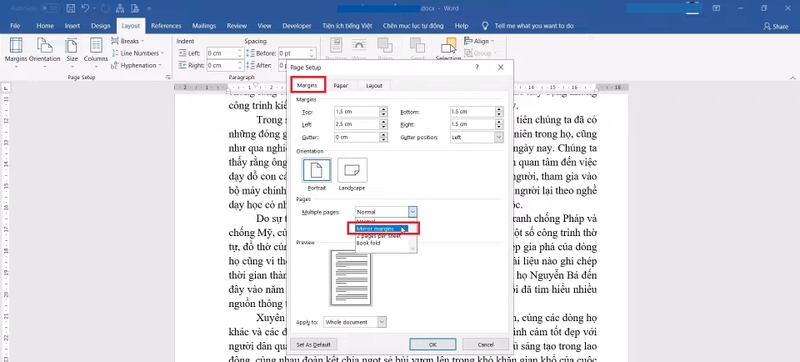Click the Gutter spinner arrows
This screenshot has height=362, width=800.
(383, 137)
